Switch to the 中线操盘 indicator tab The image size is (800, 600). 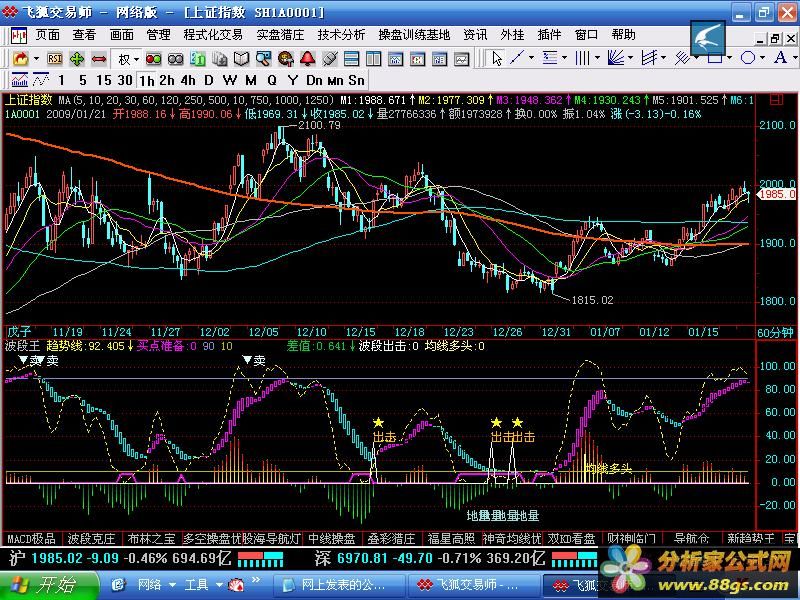point(332,538)
